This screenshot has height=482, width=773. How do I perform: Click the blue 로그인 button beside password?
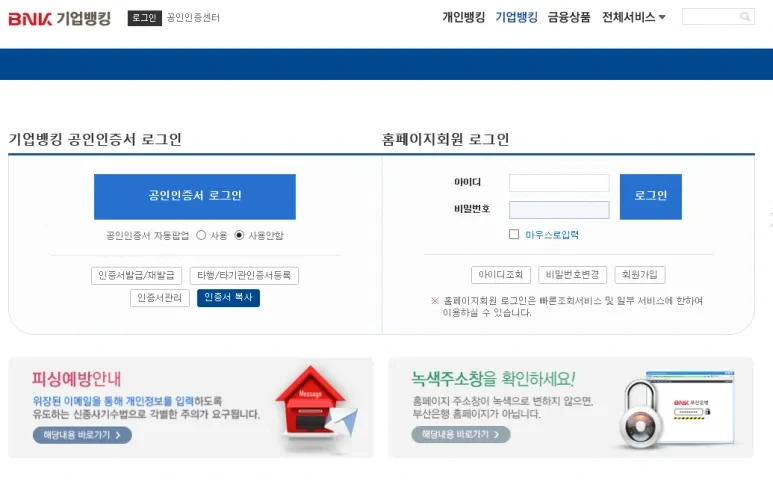tap(651, 196)
